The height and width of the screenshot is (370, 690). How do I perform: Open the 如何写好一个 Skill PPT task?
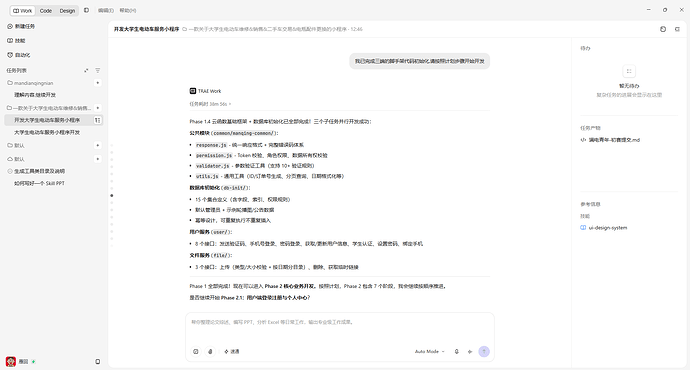39,183
